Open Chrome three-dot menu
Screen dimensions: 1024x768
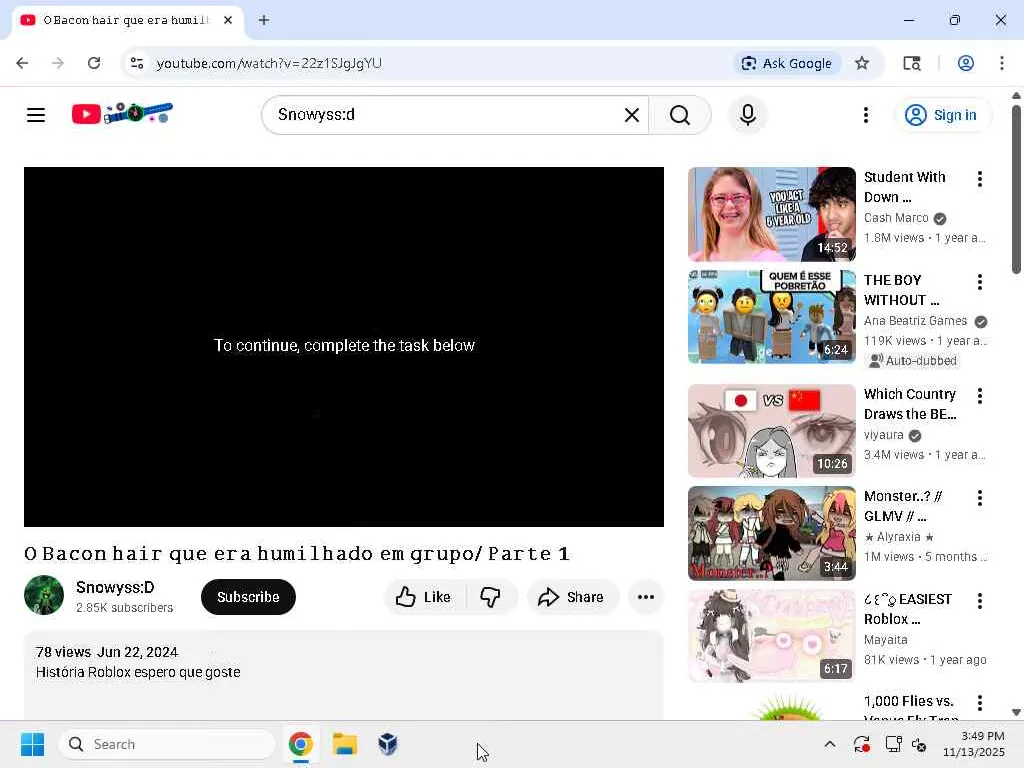(1002, 63)
